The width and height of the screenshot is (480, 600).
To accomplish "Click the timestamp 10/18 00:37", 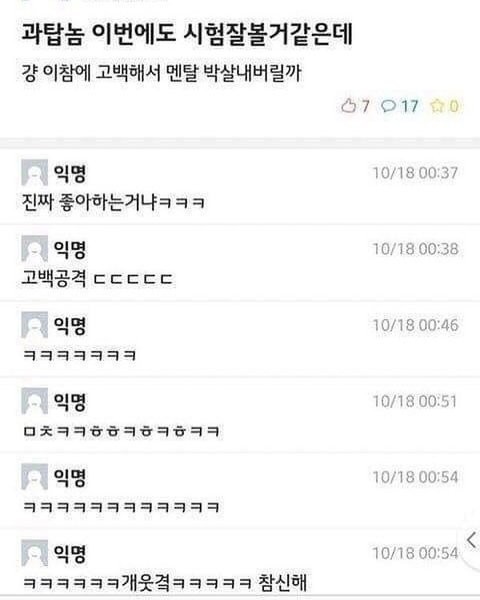I will [415, 173].
